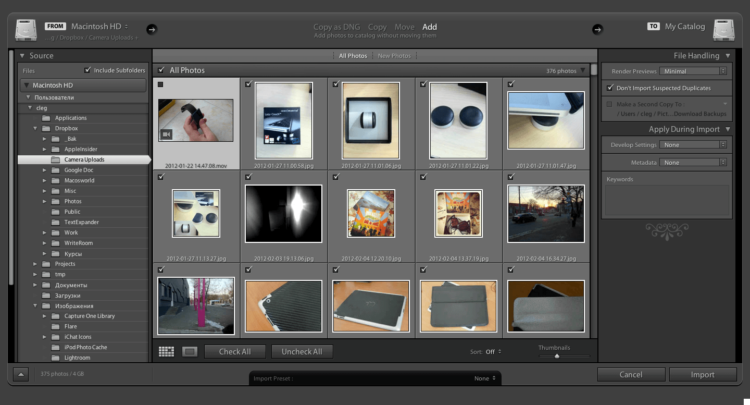This screenshot has width=750, height=405.
Task: Click the iPod Photo Cache folder icon
Action: (56, 347)
